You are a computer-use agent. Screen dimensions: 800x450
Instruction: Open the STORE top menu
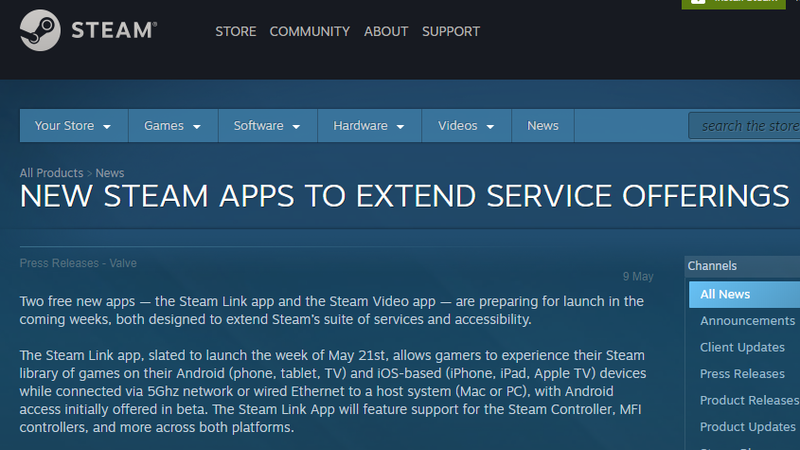coord(235,32)
